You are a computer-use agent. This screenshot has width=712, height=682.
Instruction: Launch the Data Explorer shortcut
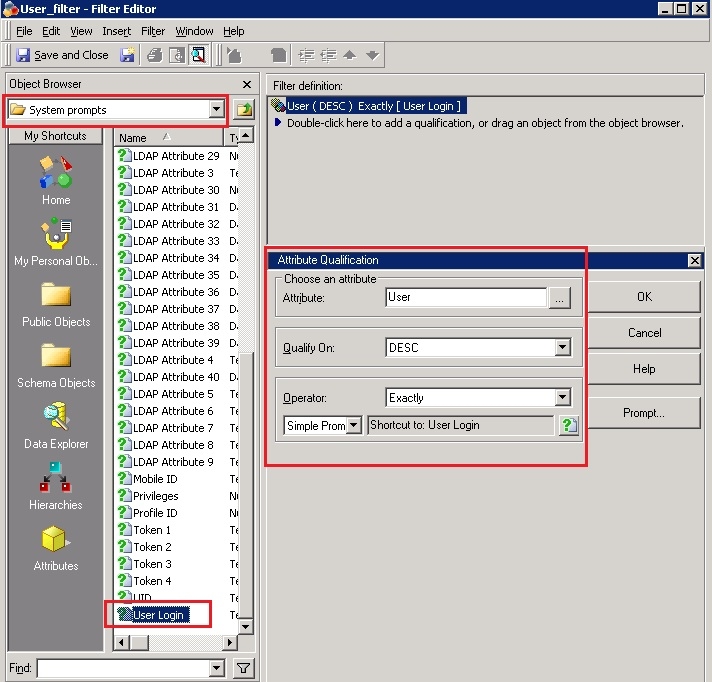(56, 425)
